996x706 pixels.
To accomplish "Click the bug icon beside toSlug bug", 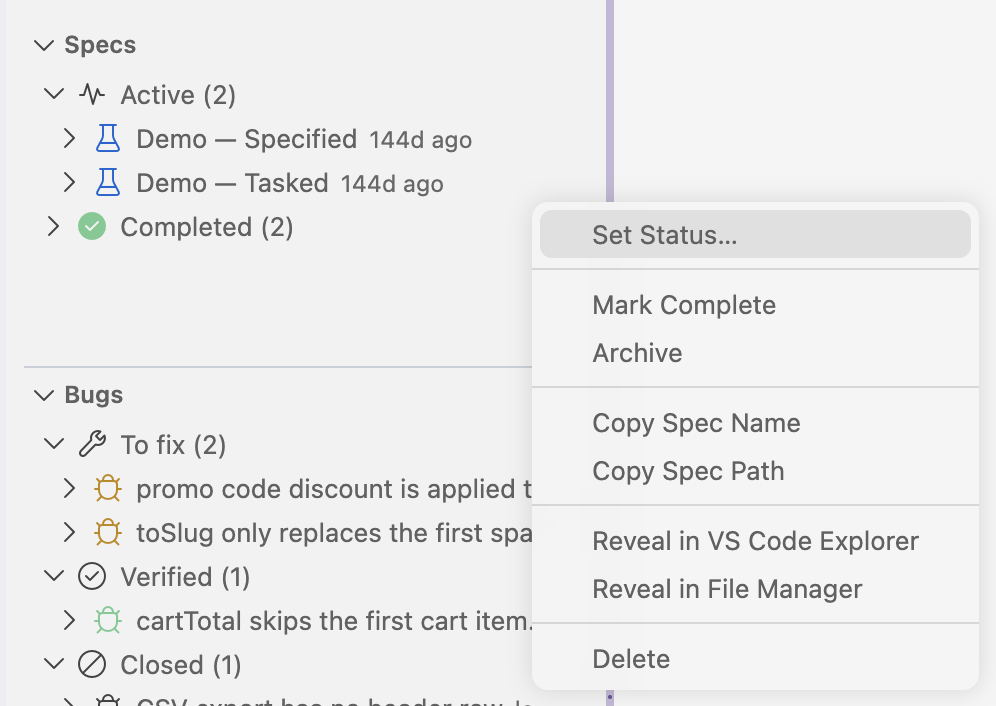I will tap(108, 532).
